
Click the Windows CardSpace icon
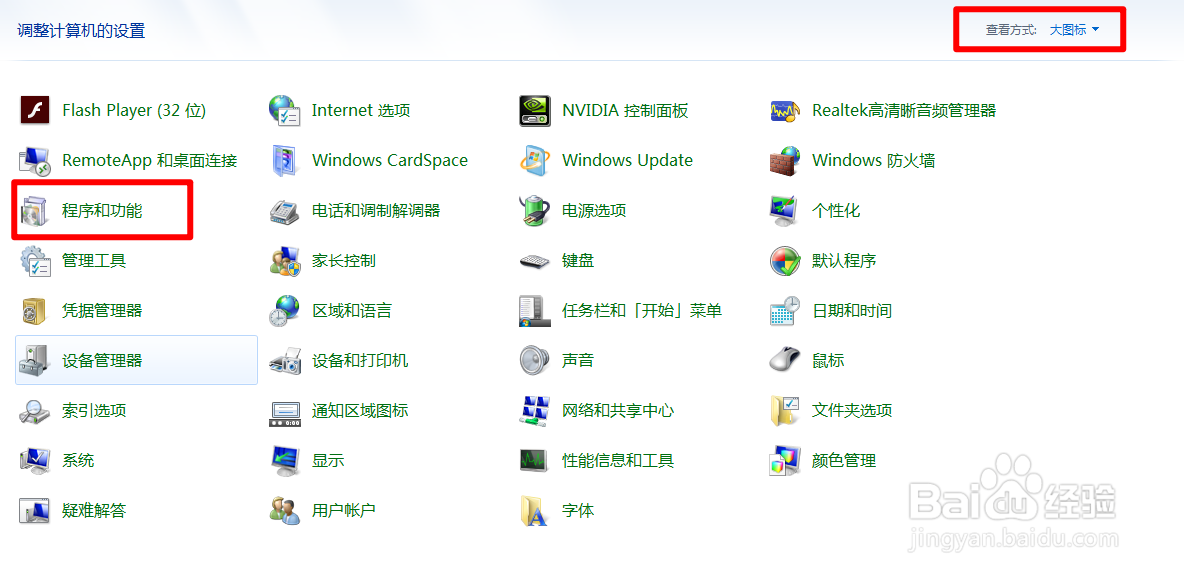285,161
